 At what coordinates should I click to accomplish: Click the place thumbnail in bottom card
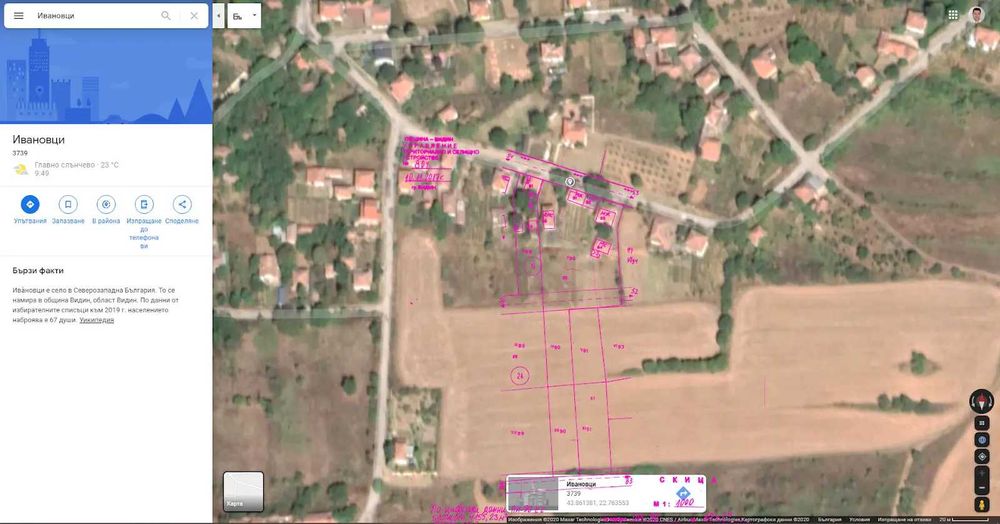(534, 493)
